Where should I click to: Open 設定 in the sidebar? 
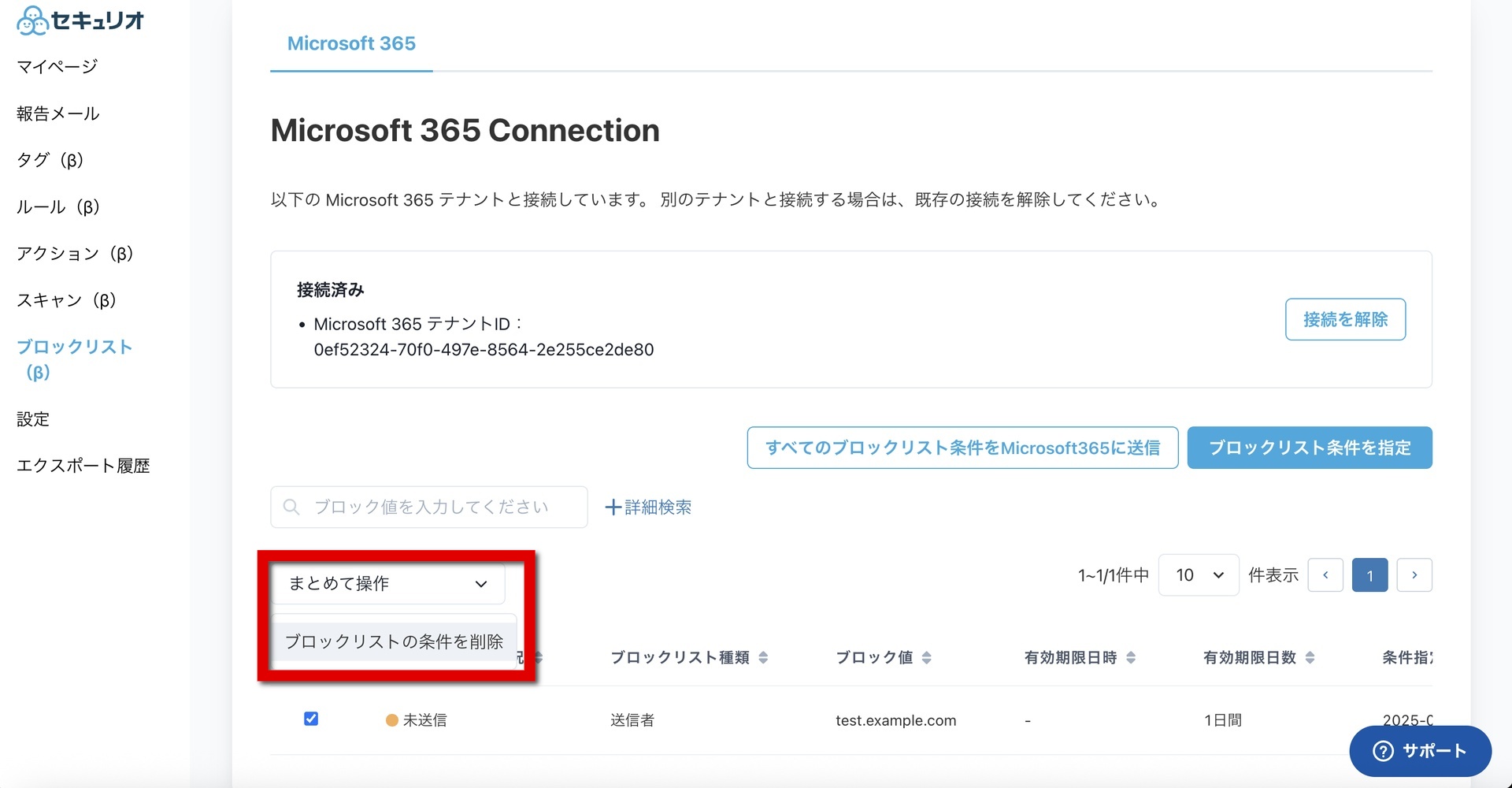coord(33,419)
